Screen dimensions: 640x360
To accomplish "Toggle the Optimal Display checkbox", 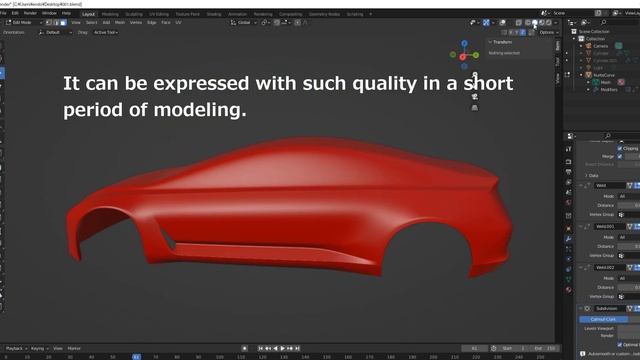I will click(620, 345).
